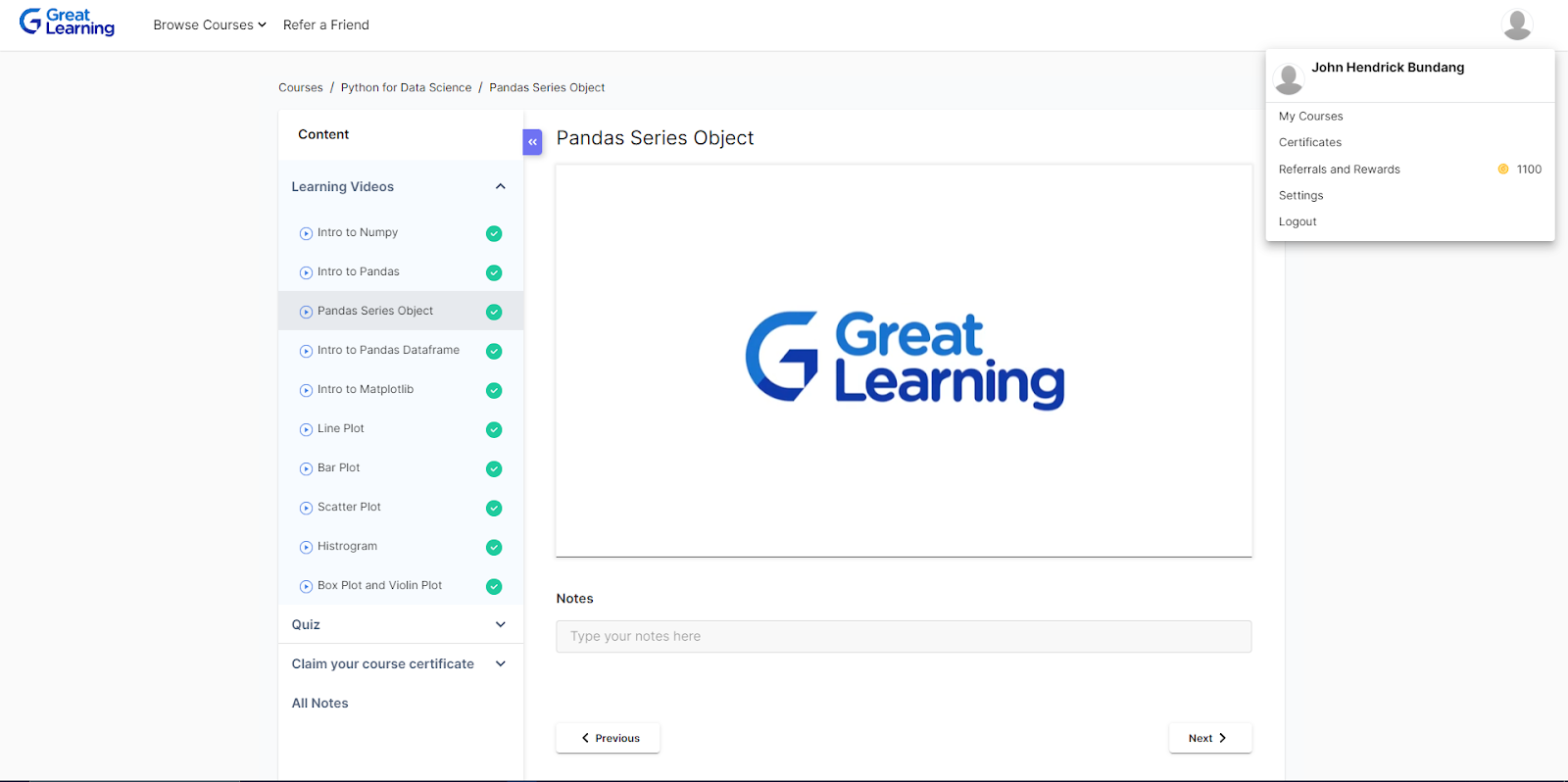Click the notes text field

[x=904, y=636]
